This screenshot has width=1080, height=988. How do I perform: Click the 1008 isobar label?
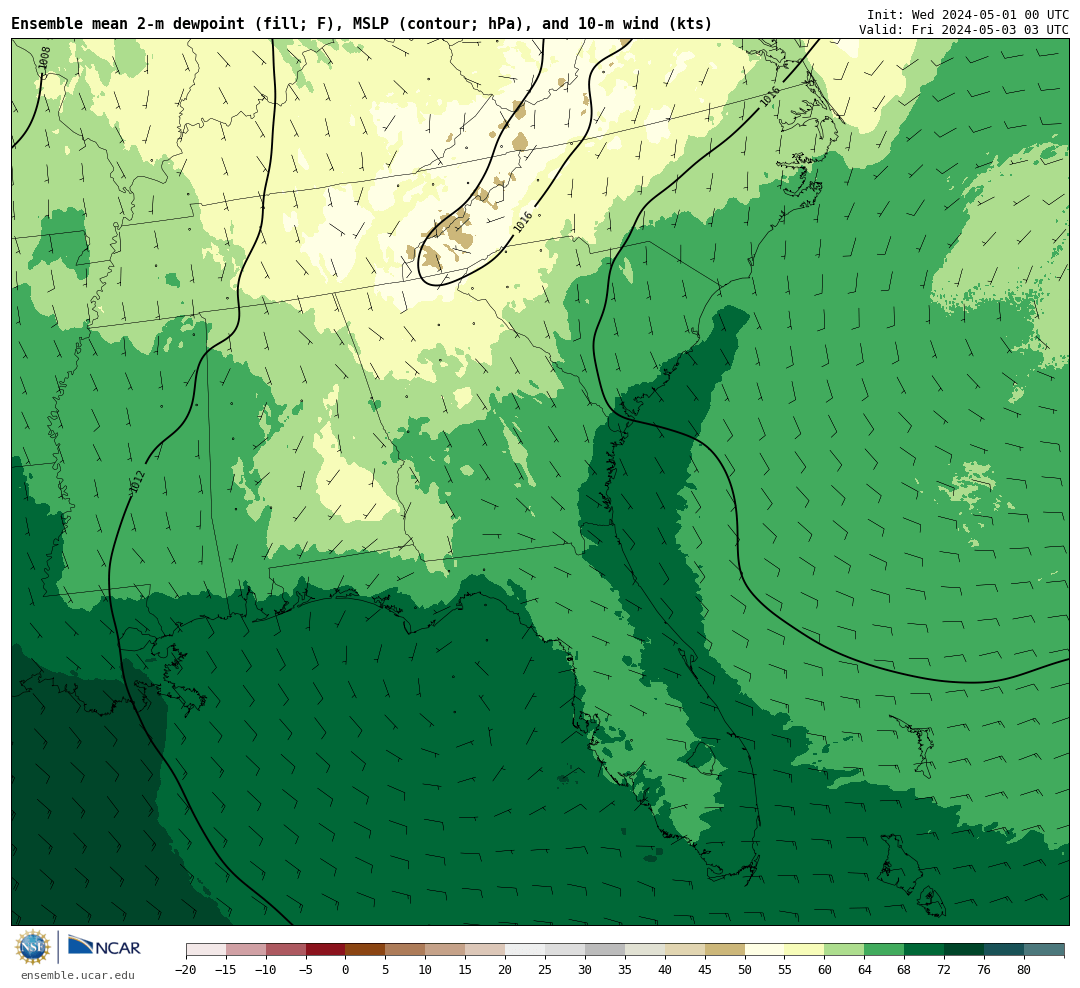(45, 60)
